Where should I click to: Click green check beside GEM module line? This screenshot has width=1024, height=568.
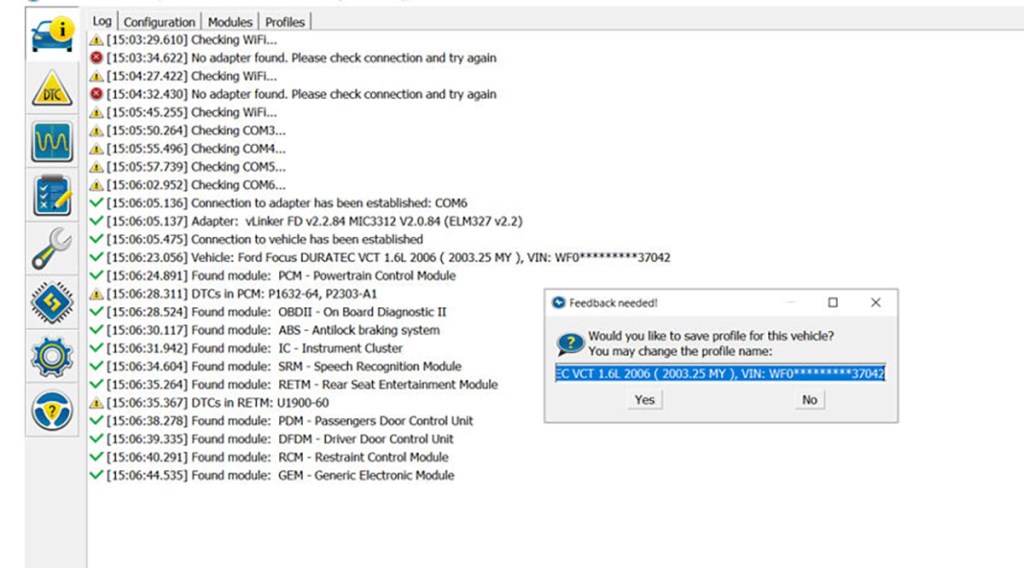coord(96,475)
